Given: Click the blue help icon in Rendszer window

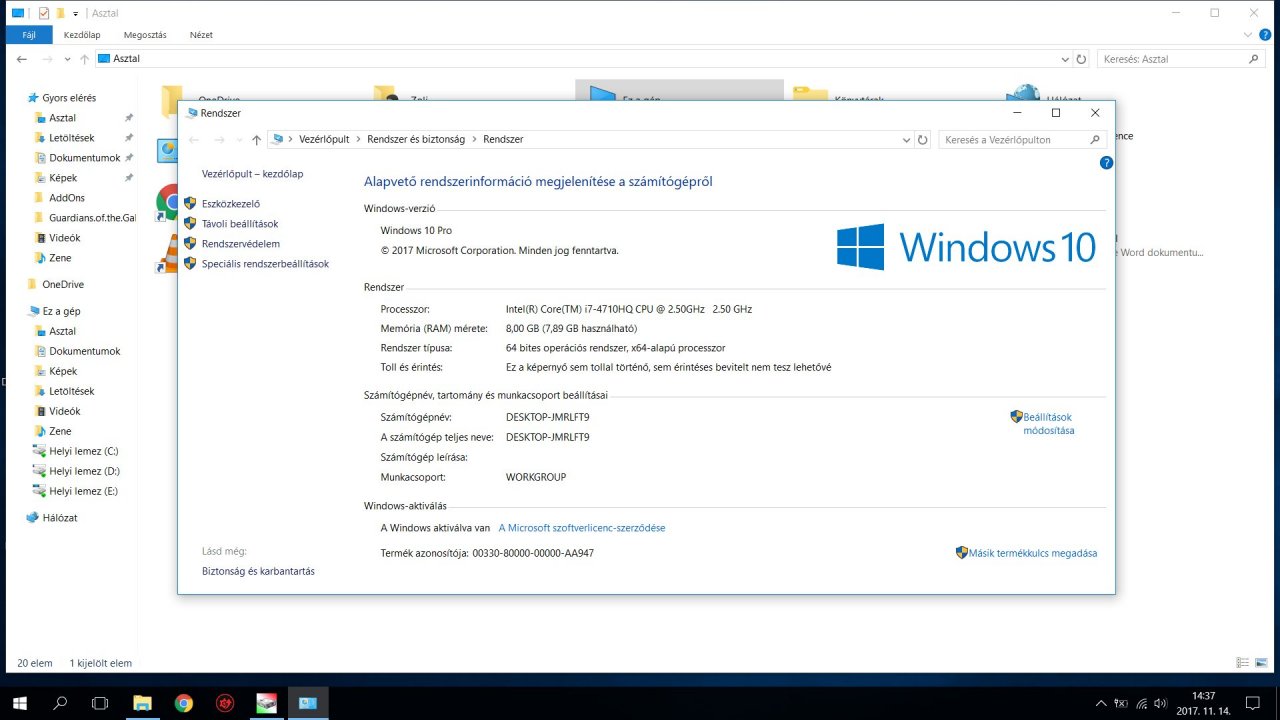Looking at the screenshot, I should click(1106, 162).
